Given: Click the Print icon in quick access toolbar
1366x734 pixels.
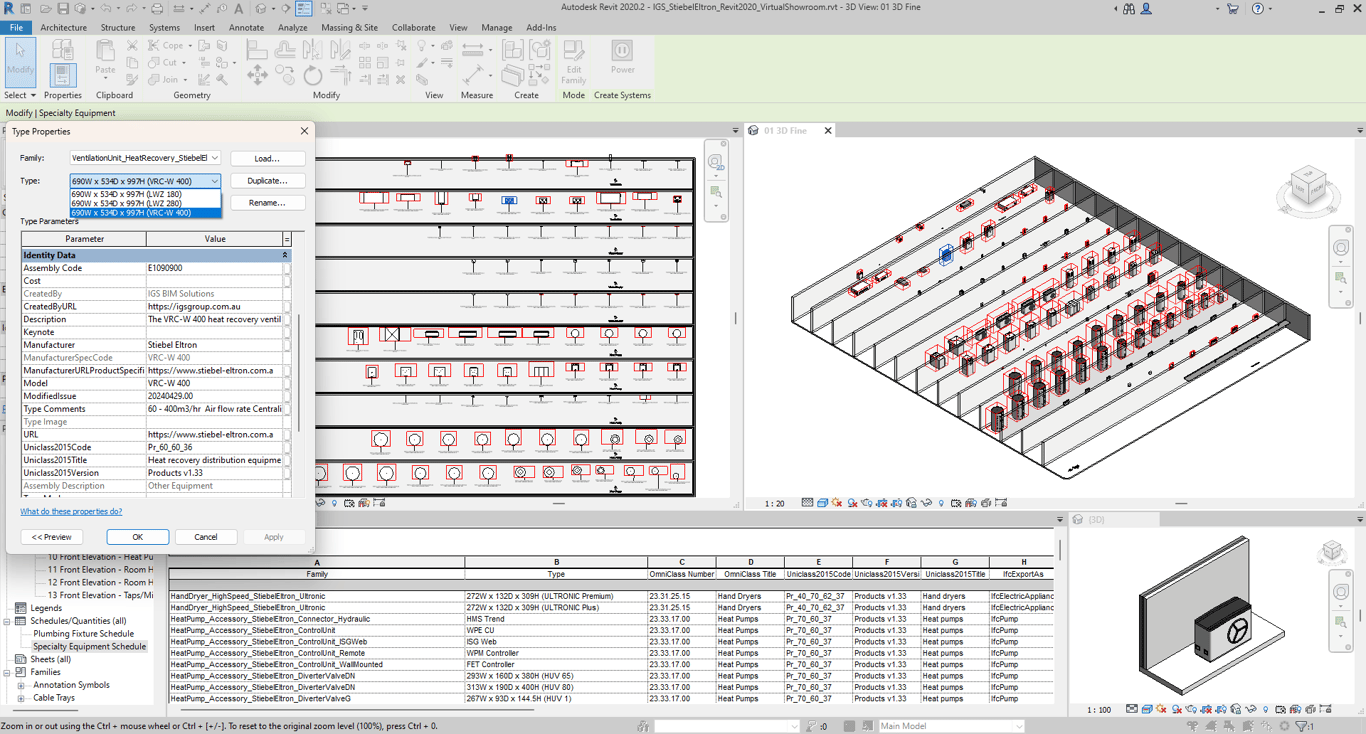Looking at the screenshot, I should 157,9.
